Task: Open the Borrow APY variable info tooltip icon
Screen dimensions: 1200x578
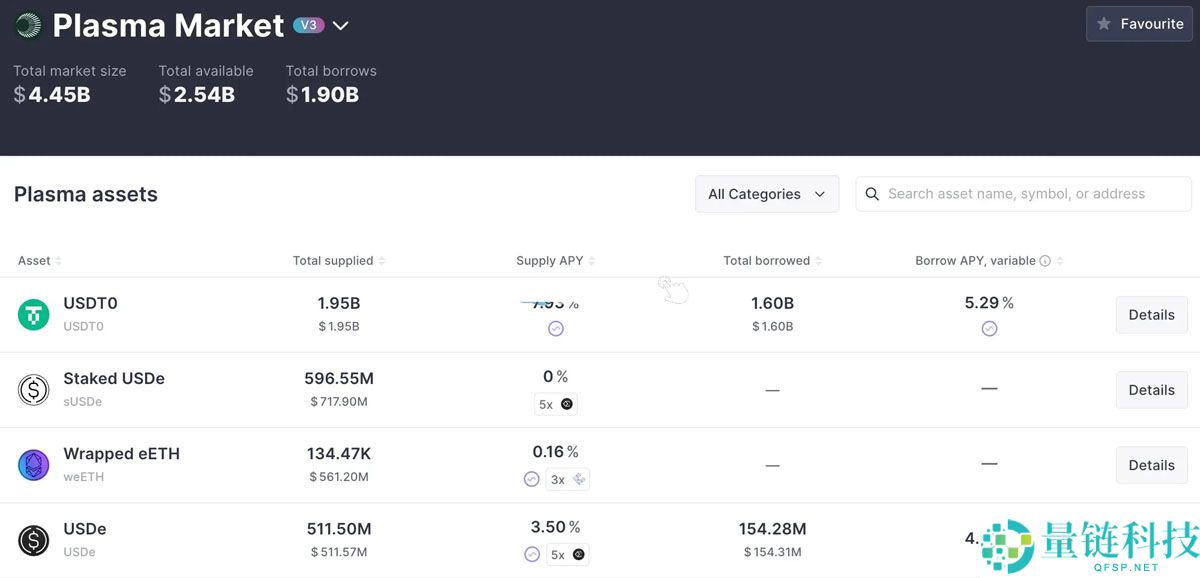Action: (1046, 260)
